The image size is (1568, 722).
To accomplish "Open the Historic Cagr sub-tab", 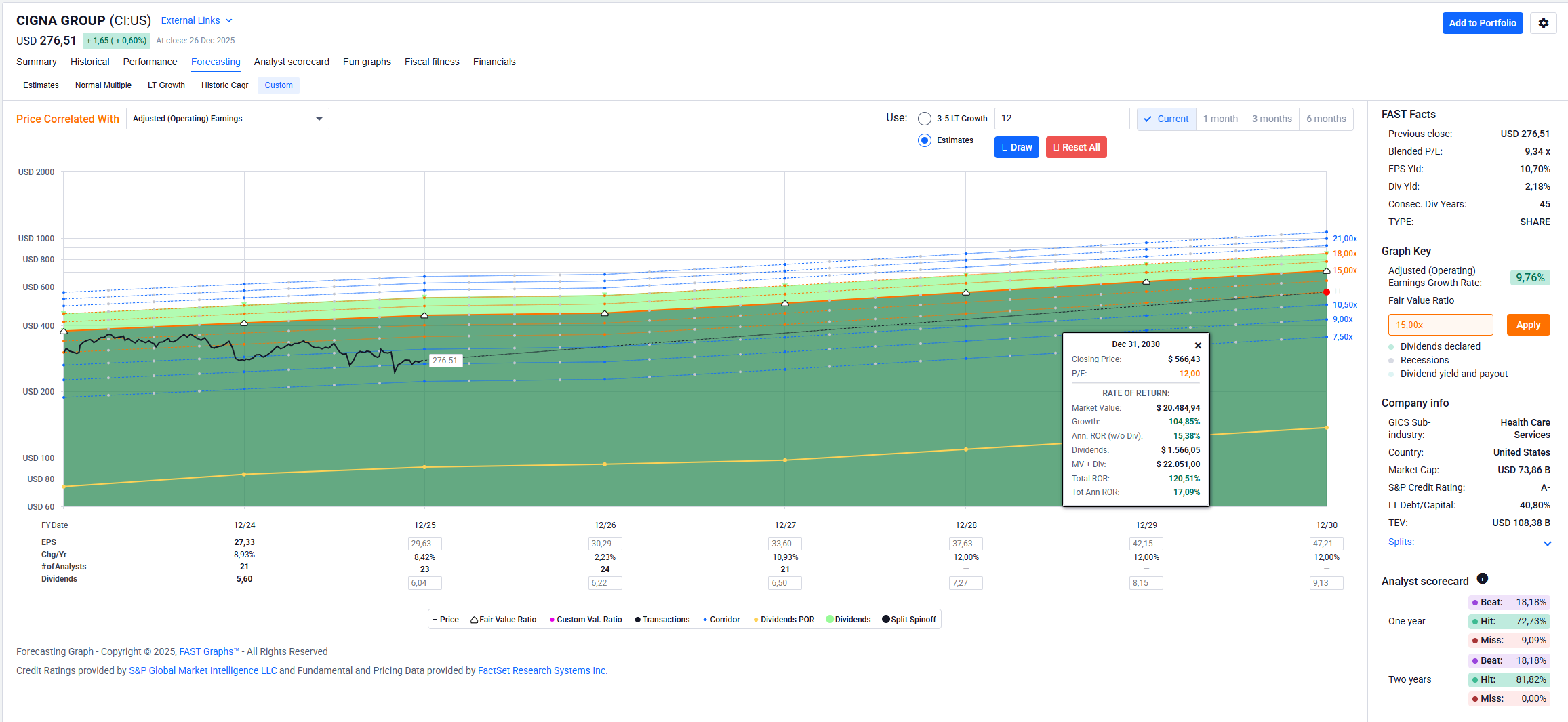I will [x=225, y=85].
